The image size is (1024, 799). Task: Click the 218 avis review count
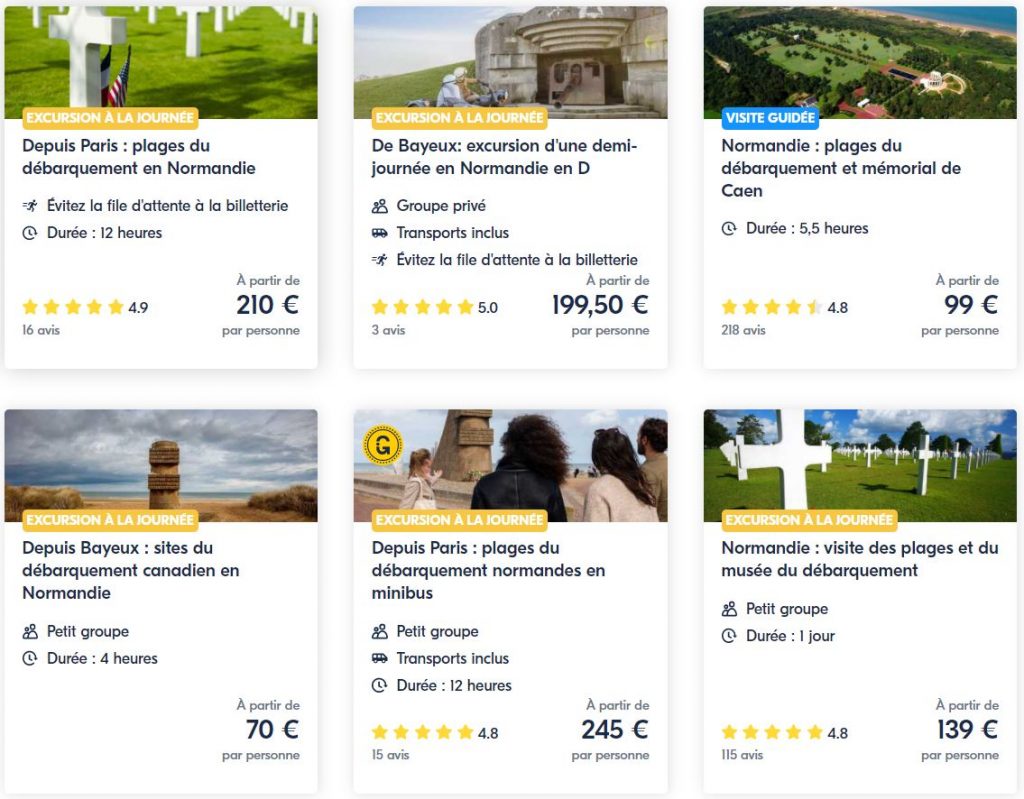[743, 330]
